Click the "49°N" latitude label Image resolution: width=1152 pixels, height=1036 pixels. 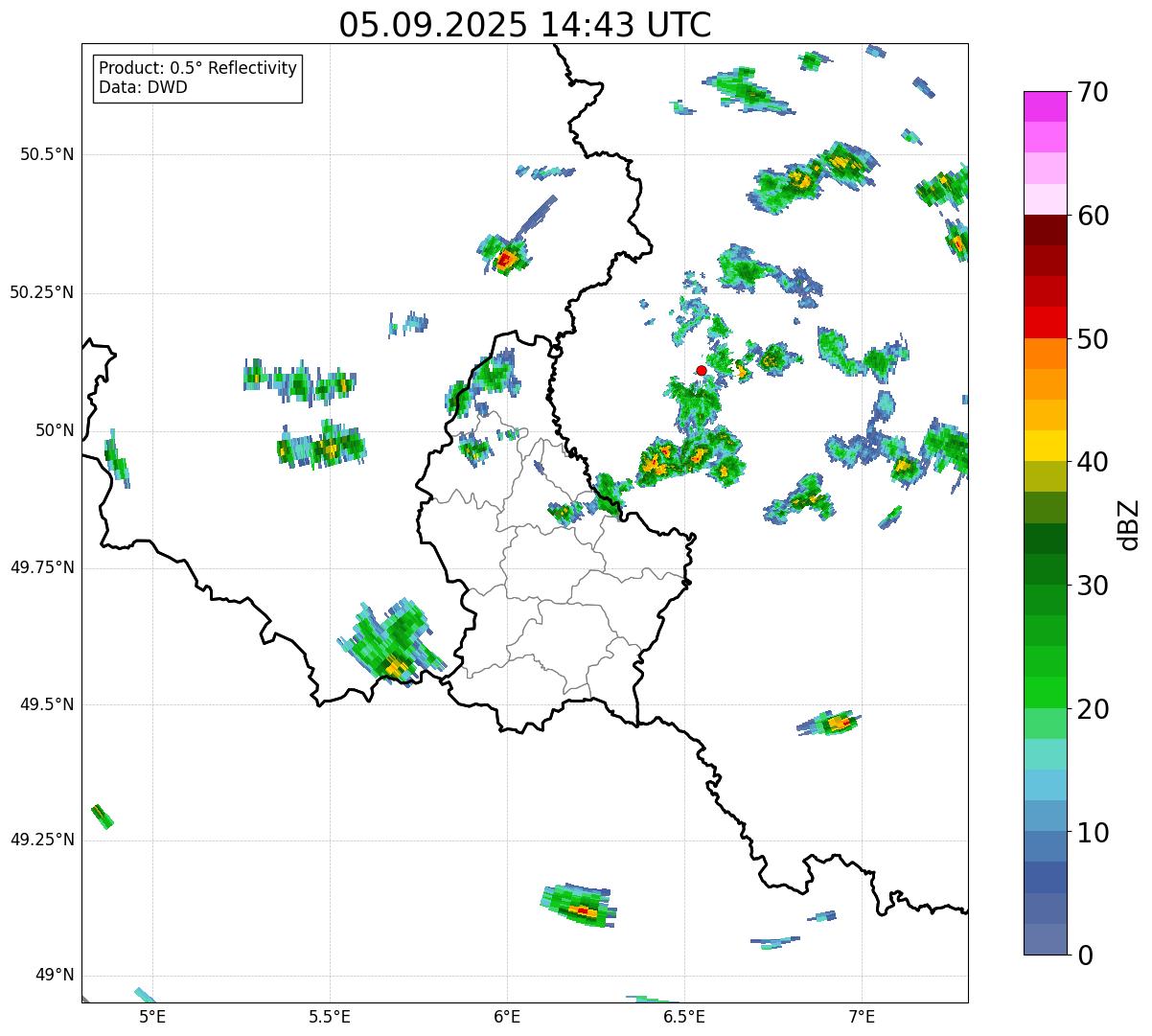click(x=55, y=975)
